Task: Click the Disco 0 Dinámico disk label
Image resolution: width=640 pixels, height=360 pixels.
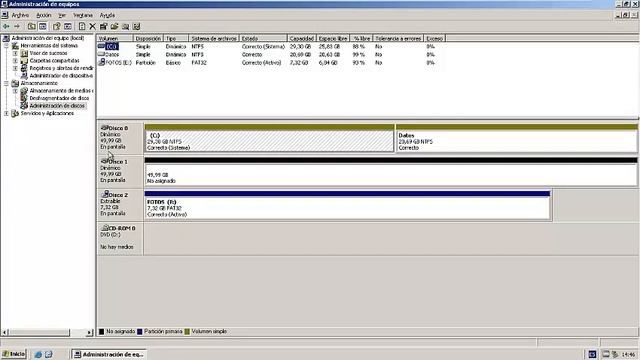Action: 120,138
